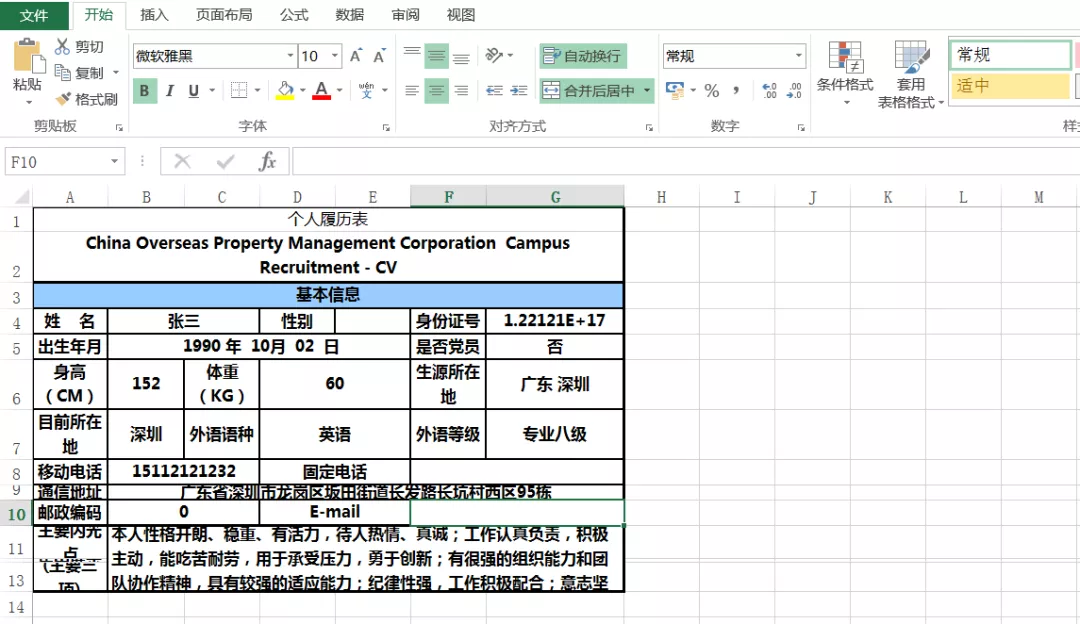Apply percent style
Viewport: 1080px width, 624px height.
pyautogui.click(x=712, y=90)
